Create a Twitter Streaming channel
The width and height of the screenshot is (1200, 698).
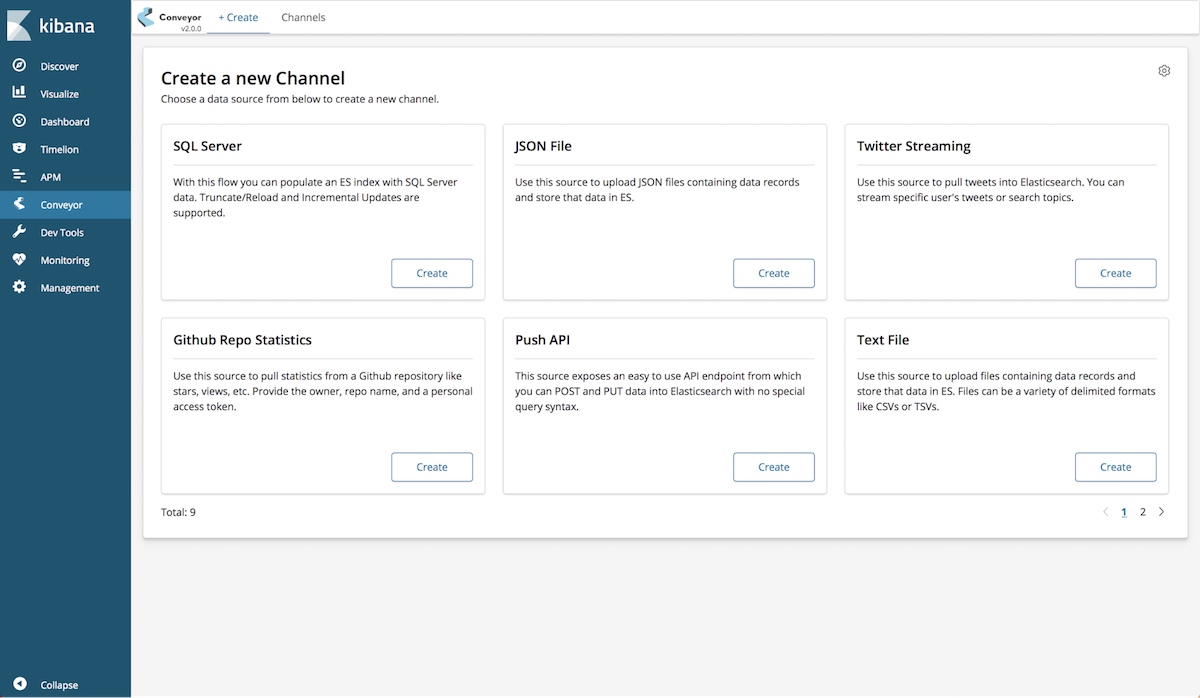[x=1116, y=273]
